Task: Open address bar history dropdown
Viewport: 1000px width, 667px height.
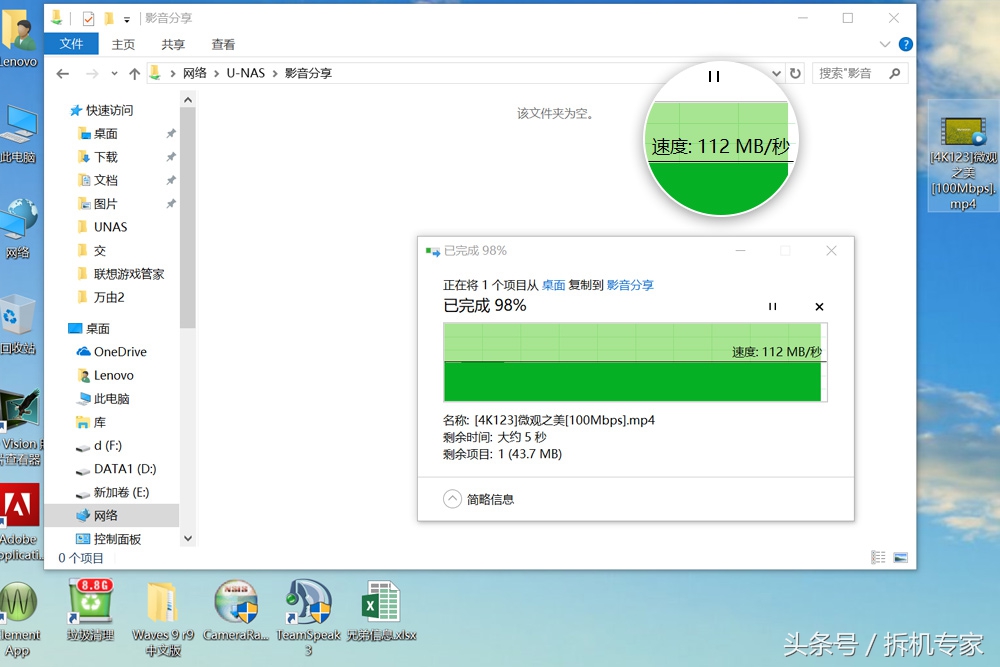Action: click(x=776, y=73)
